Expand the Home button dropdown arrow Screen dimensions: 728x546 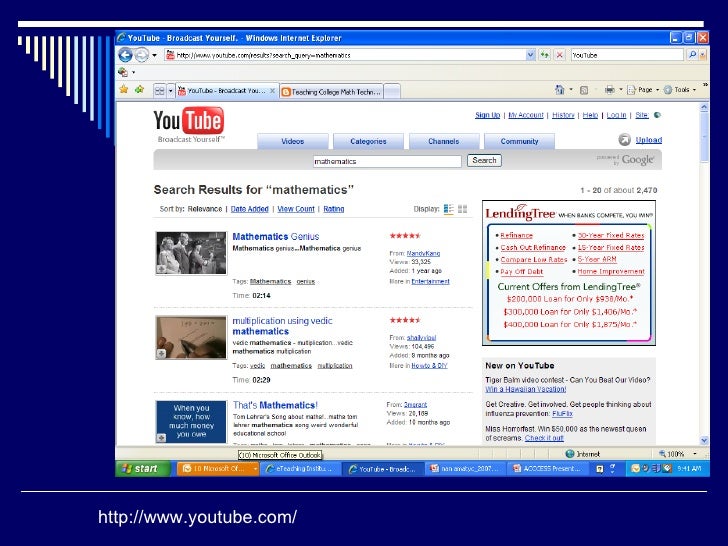coord(571,90)
